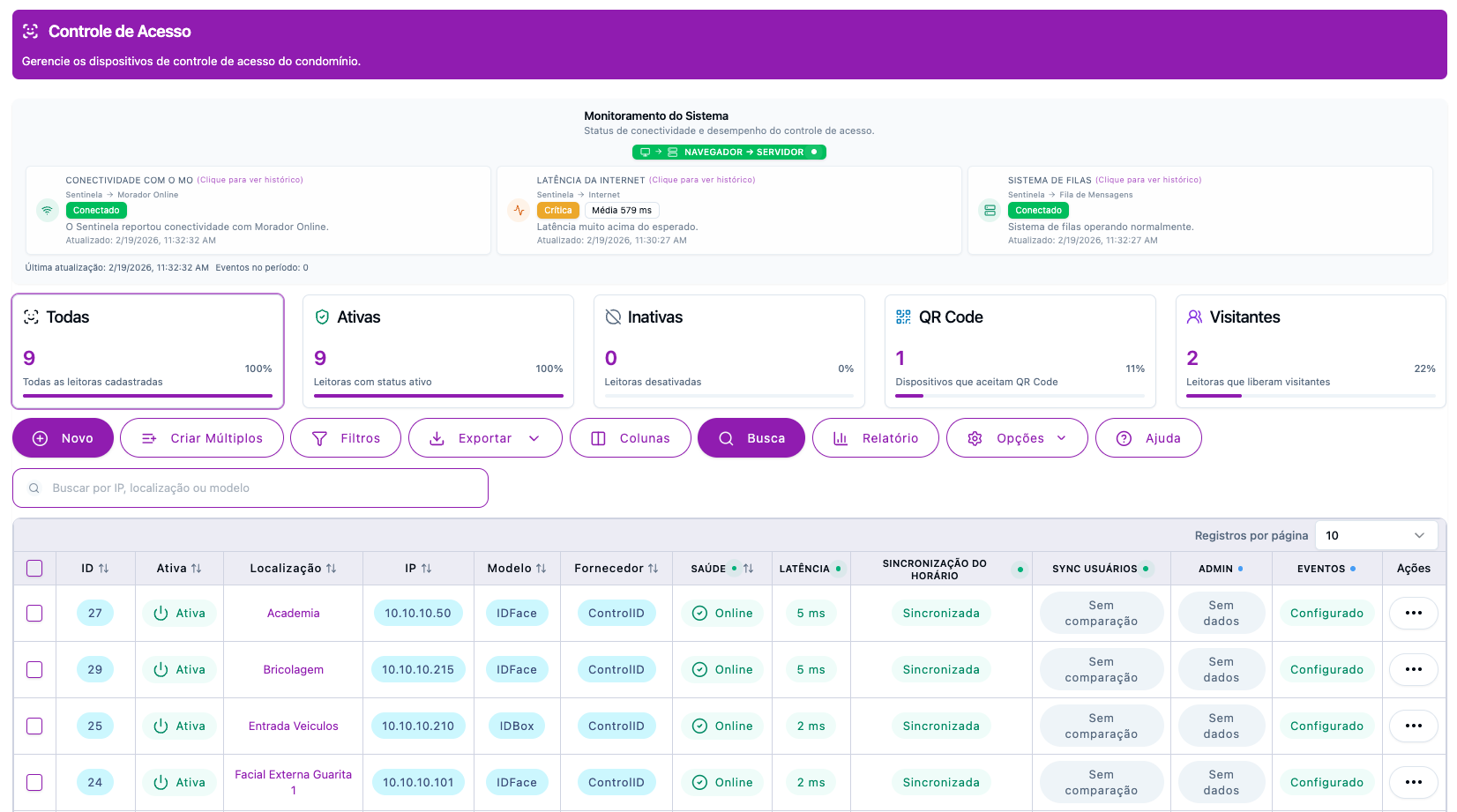Click the power icon for the Academia row
This screenshot has width=1457, height=812.
161,614
